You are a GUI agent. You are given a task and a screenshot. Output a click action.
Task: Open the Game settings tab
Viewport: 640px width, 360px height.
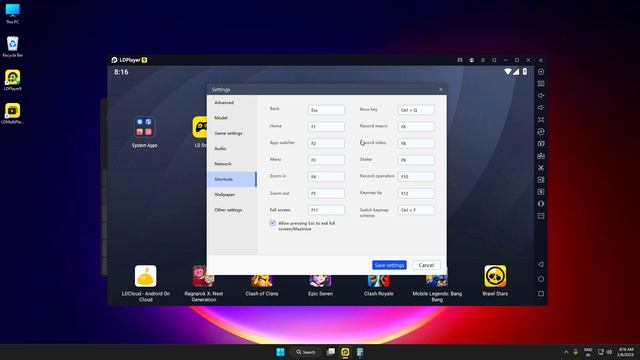232,133
